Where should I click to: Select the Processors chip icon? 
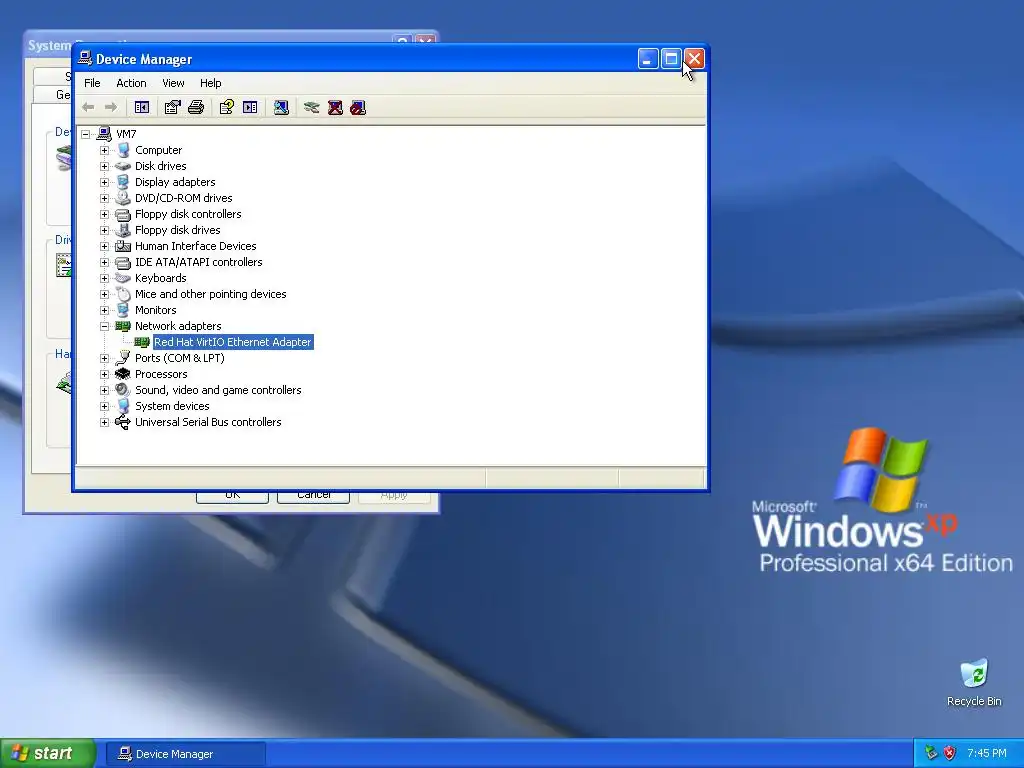[x=123, y=374]
